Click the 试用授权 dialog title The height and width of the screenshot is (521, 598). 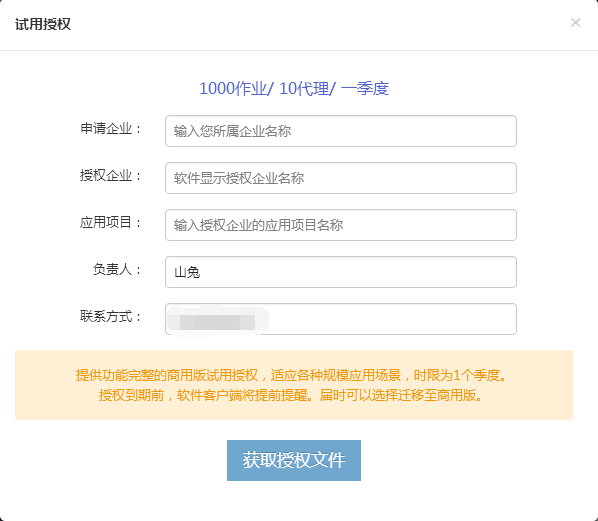(43, 24)
